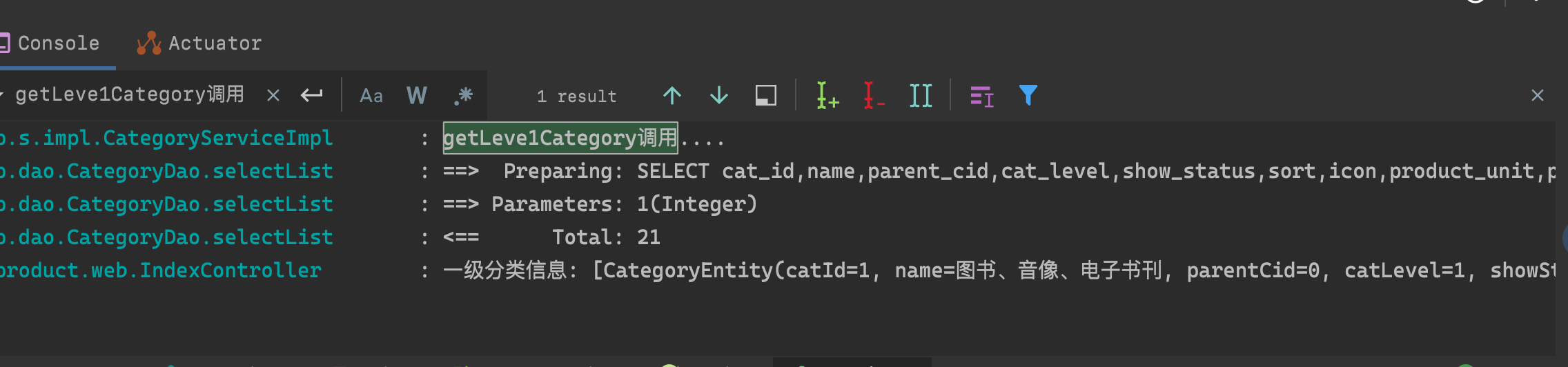
Task: Close the find bar at far right
Action: click(x=1538, y=95)
